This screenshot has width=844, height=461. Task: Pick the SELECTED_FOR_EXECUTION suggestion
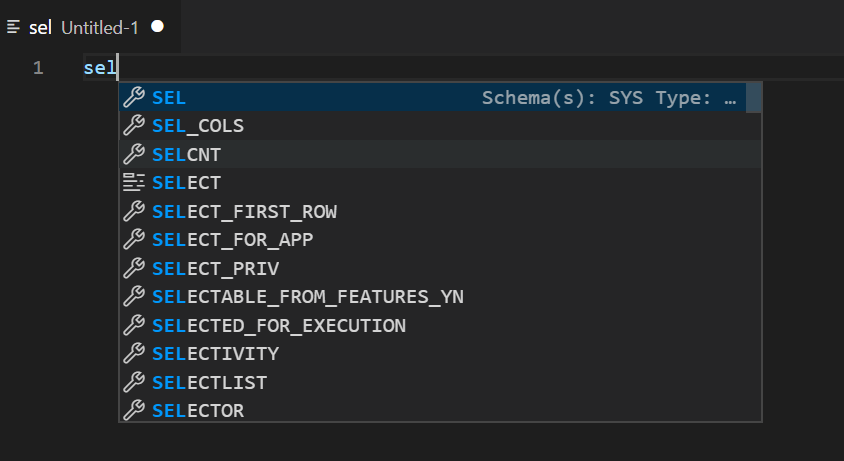coord(279,325)
